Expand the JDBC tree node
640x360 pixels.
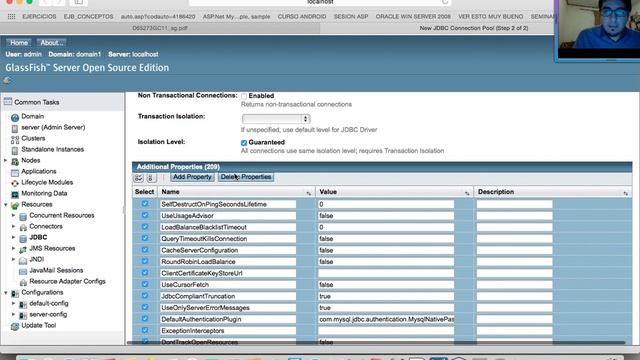tap(13, 237)
